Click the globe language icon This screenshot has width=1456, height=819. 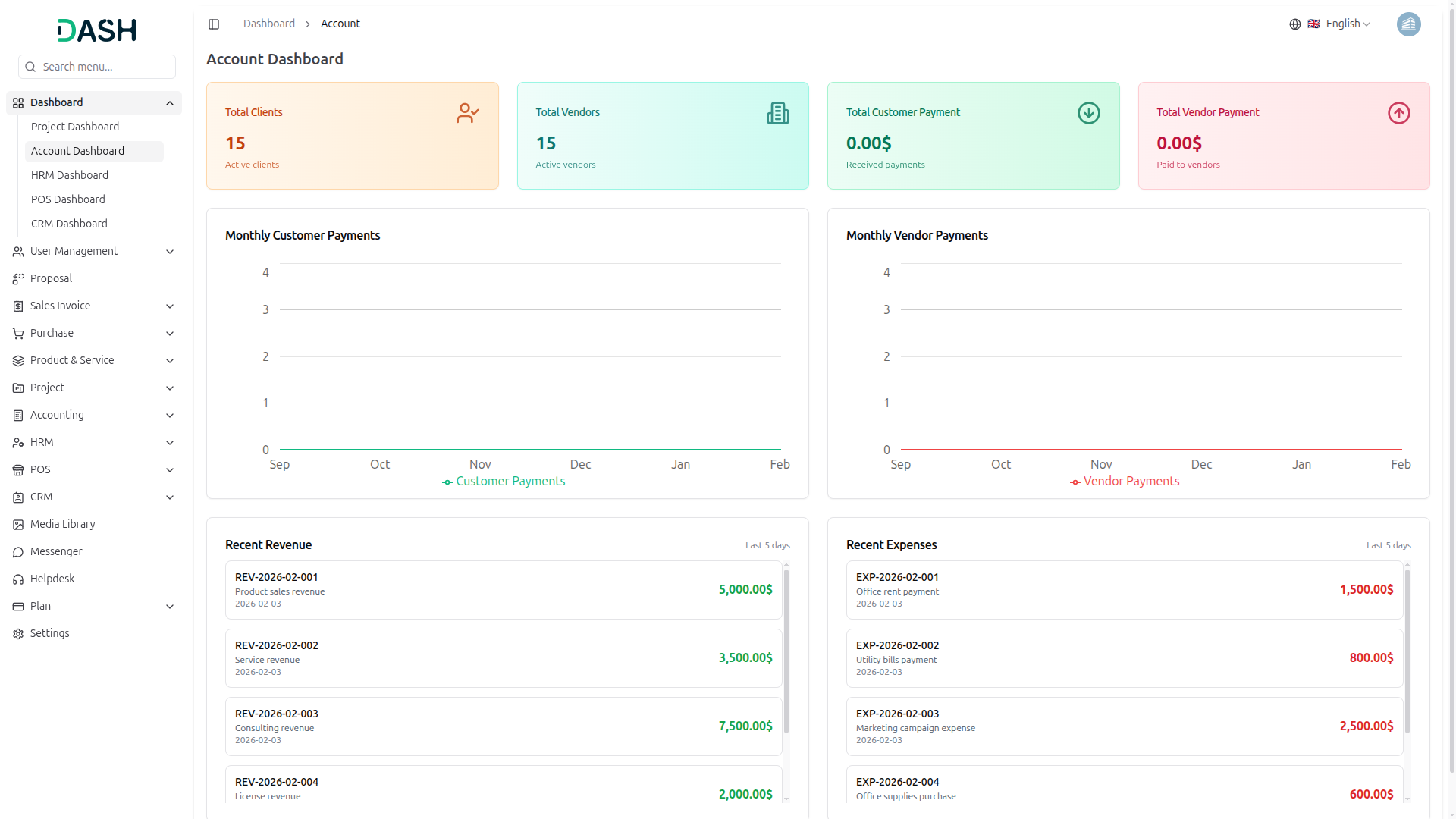[1294, 24]
